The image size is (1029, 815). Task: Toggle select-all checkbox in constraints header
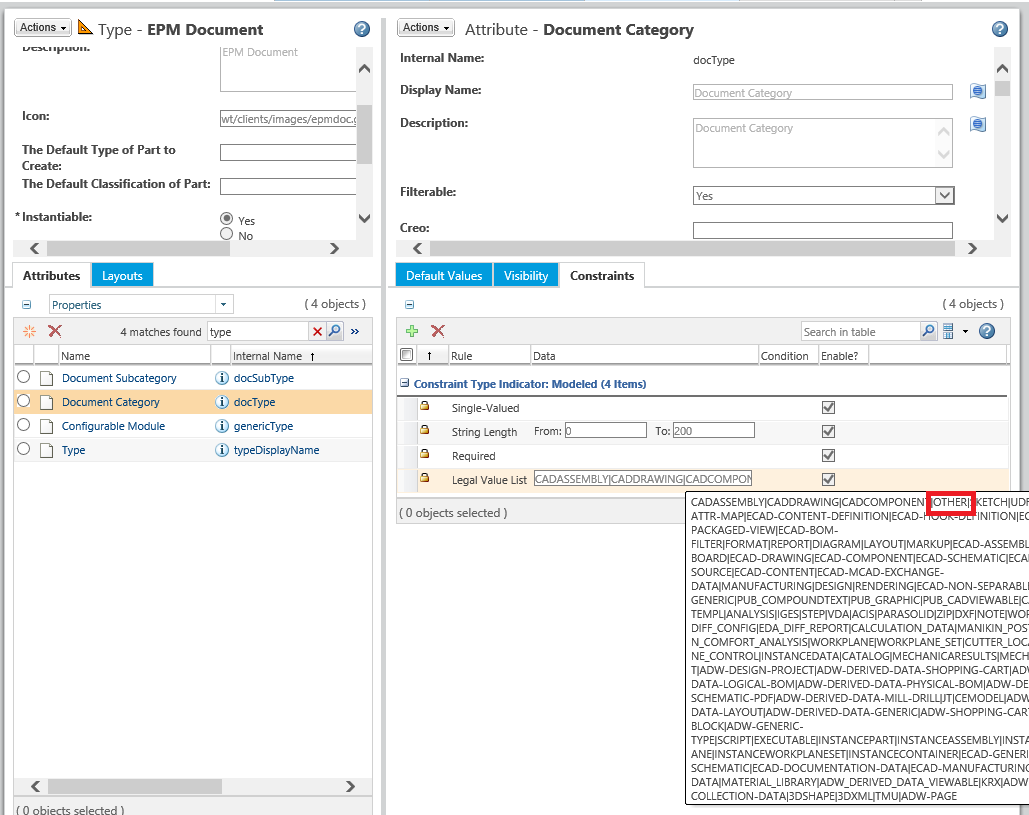[x=407, y=355]
